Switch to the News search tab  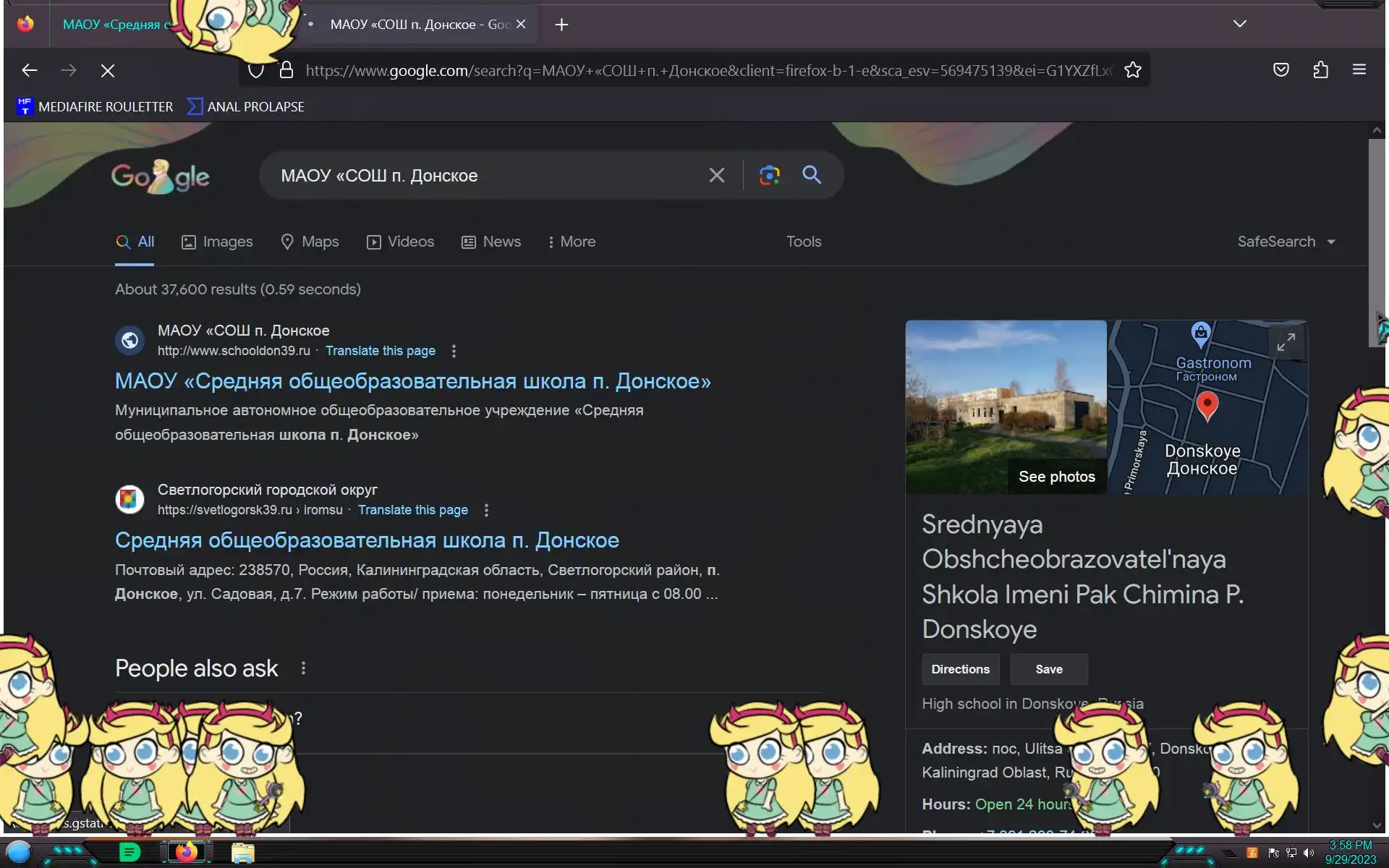pyautogui.click(x=491, y=242)
